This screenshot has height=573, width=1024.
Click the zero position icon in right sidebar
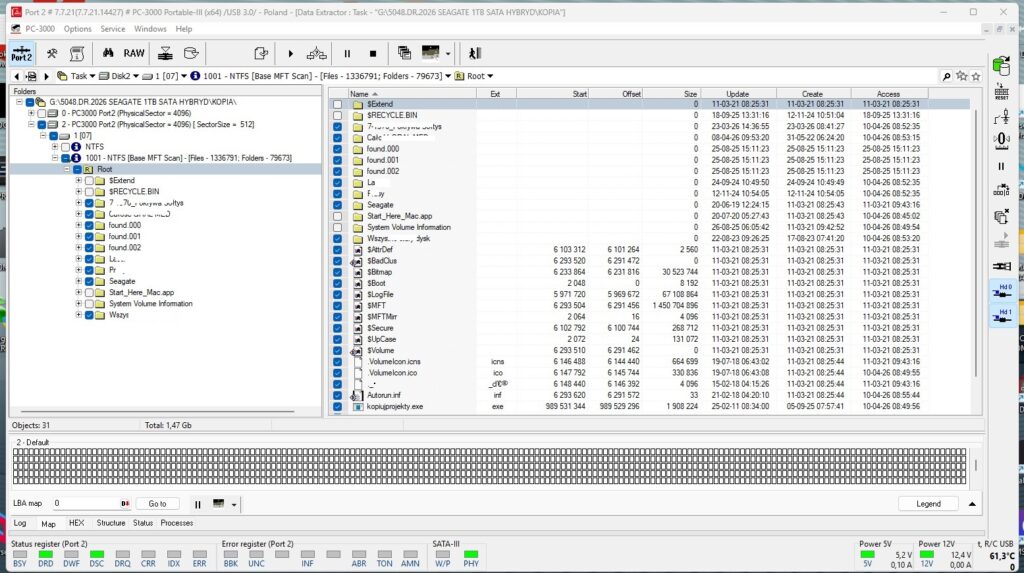click(1001, 139)
